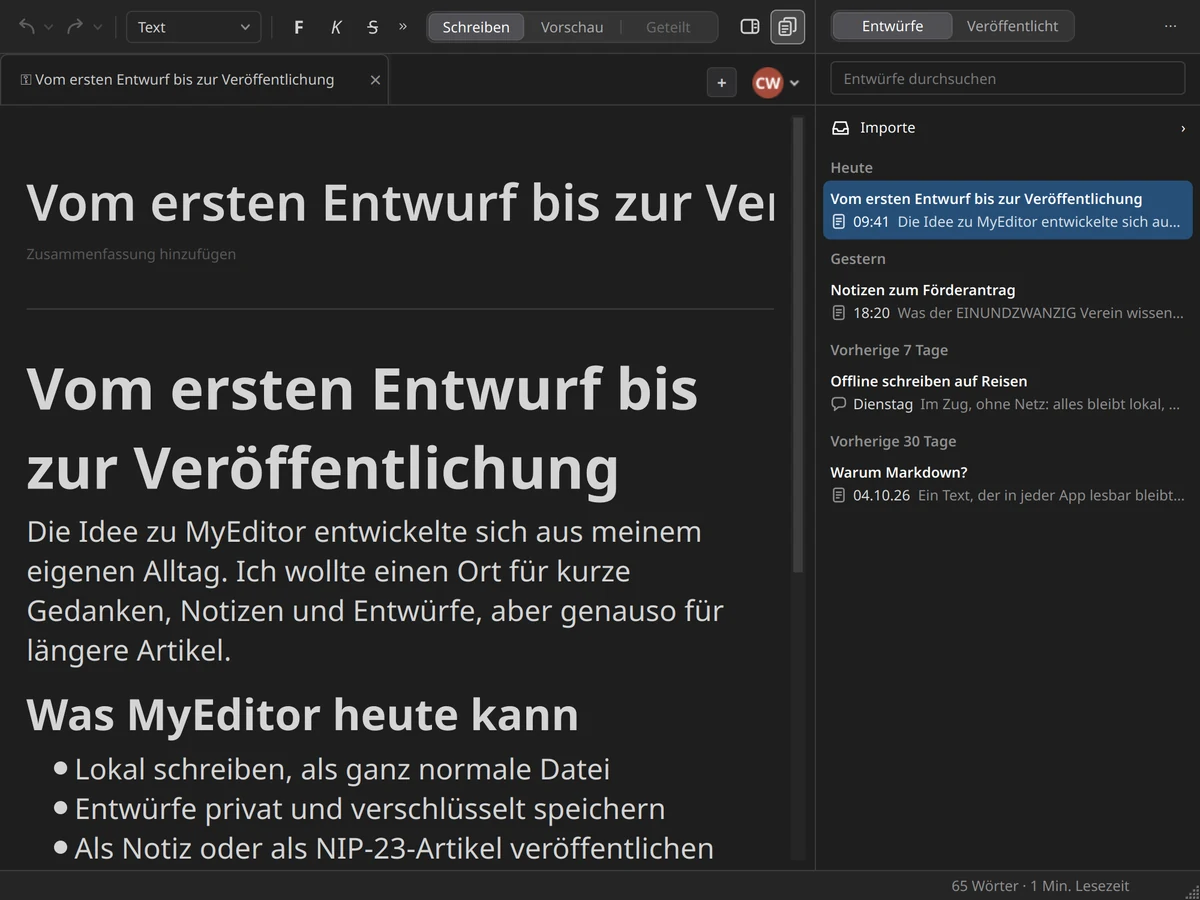
Task: Select the document tab Vom ersten Entwurf
Action: pyautogui.click(x=194, y=80)
